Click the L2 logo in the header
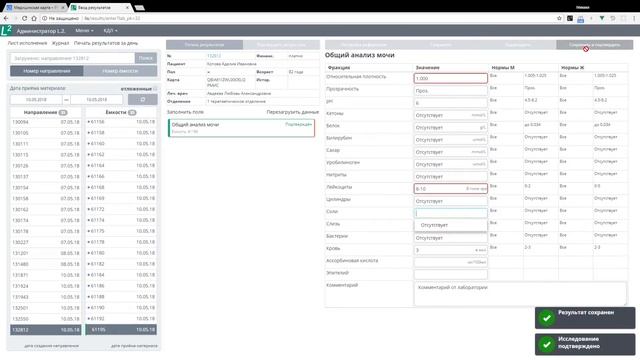 (x=6, y=30)
